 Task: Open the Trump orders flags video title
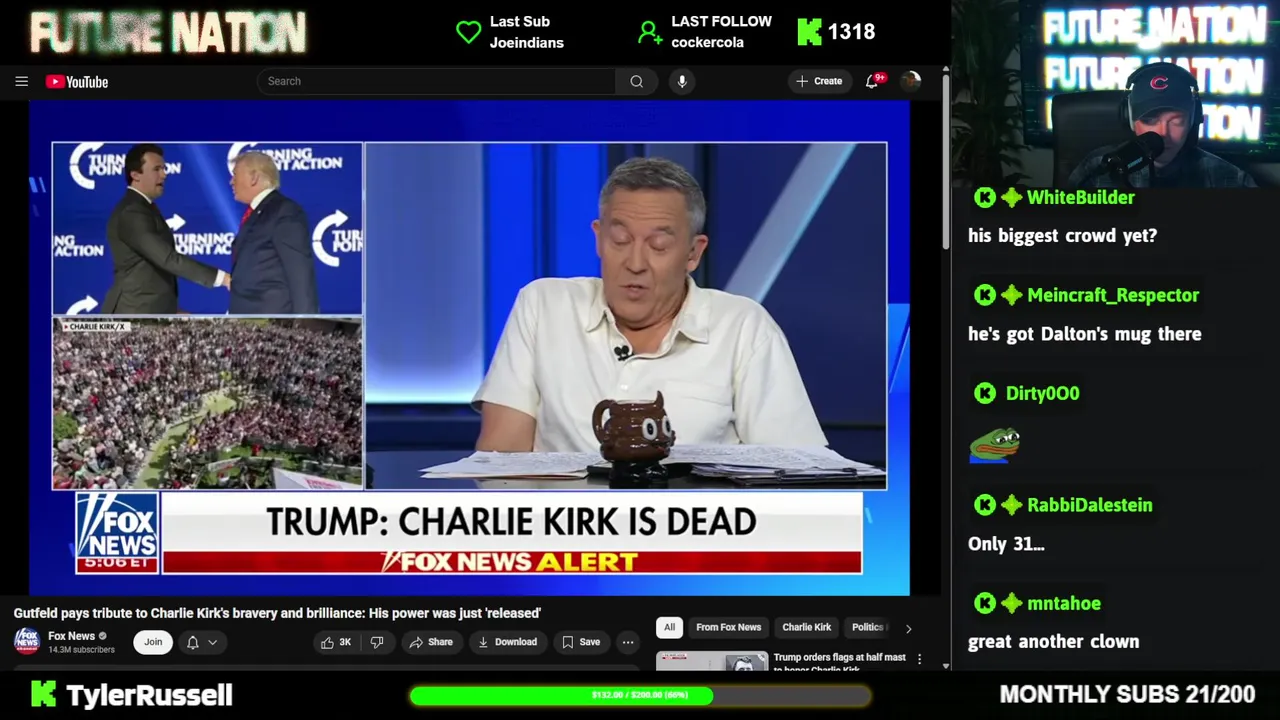click(839, 661)
